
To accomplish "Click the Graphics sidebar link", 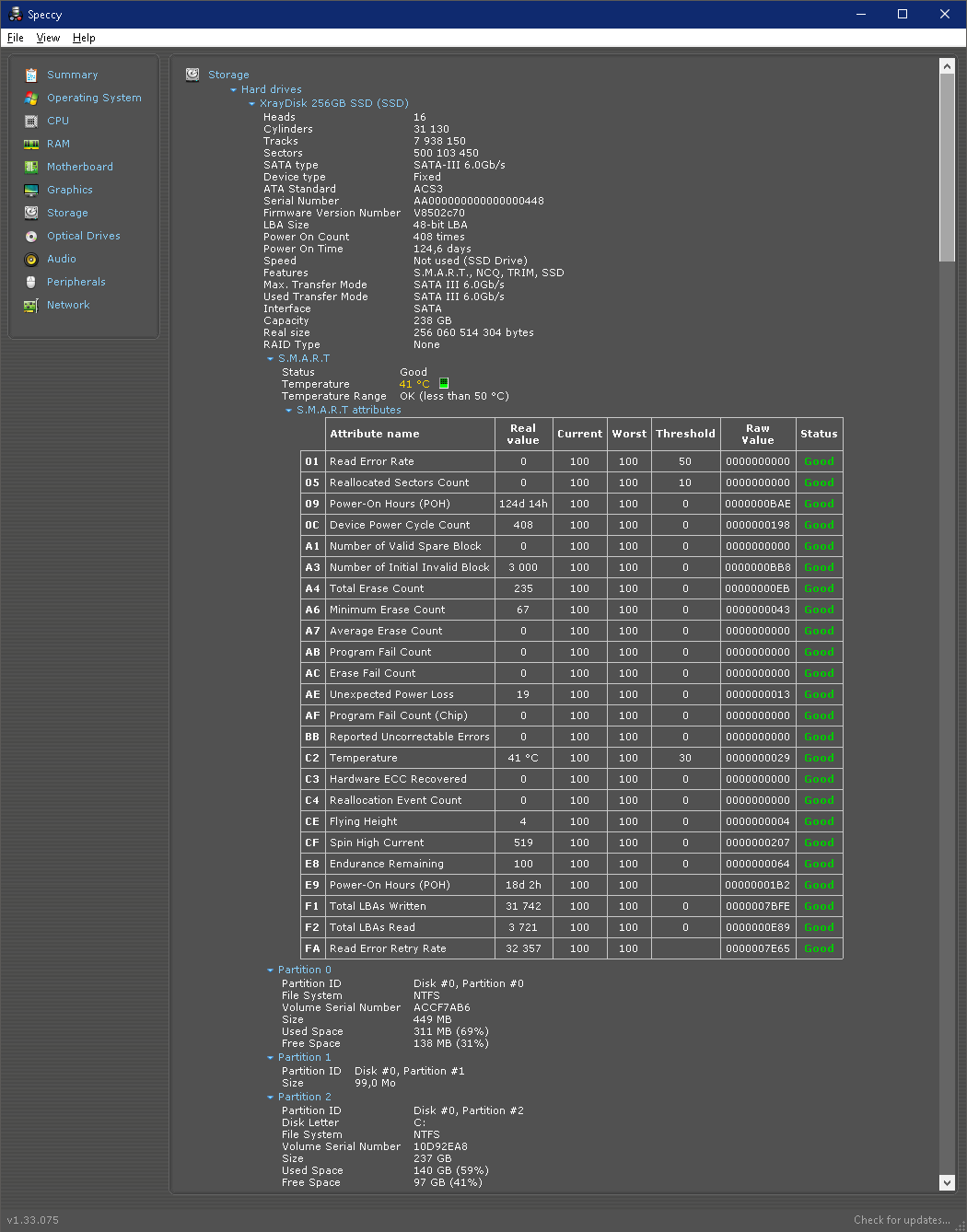I will pos(70,190).
